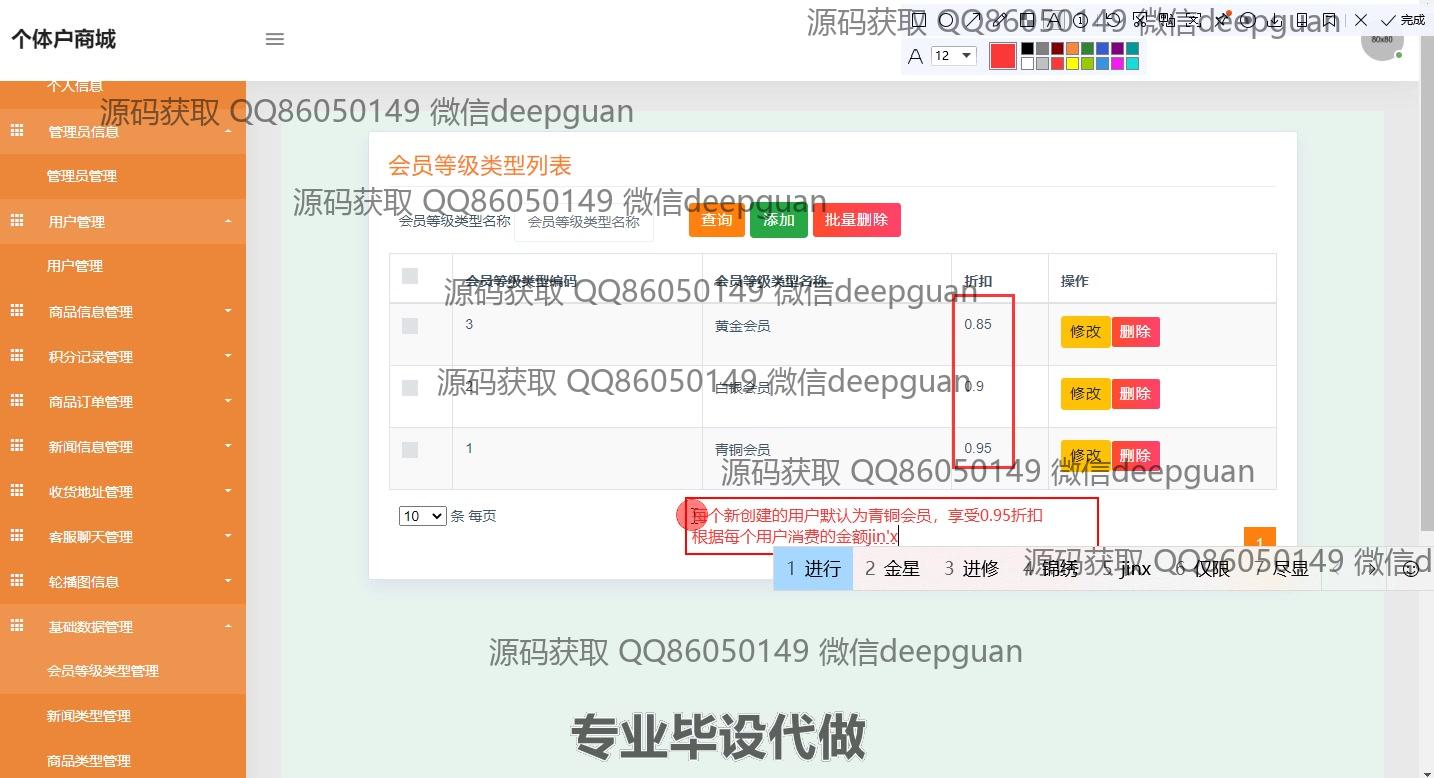Expand the 客服聊天管理 menu arrow
This screenshot has width=1434, height=778.
[228, 536]
